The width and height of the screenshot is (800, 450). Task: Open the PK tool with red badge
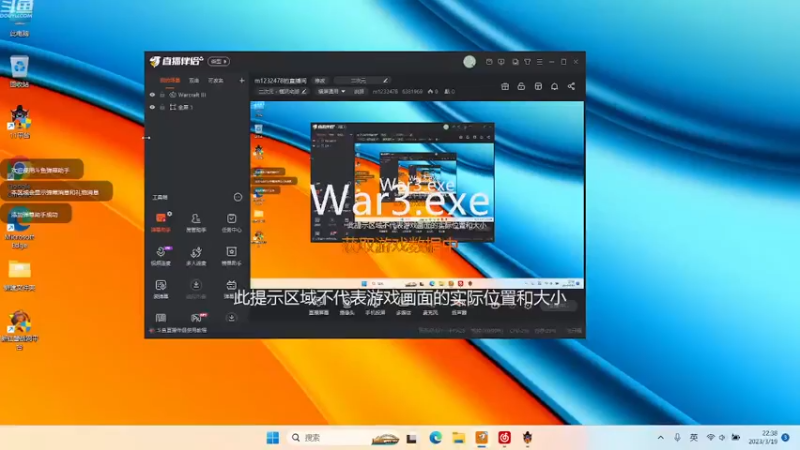coord(197,317)
